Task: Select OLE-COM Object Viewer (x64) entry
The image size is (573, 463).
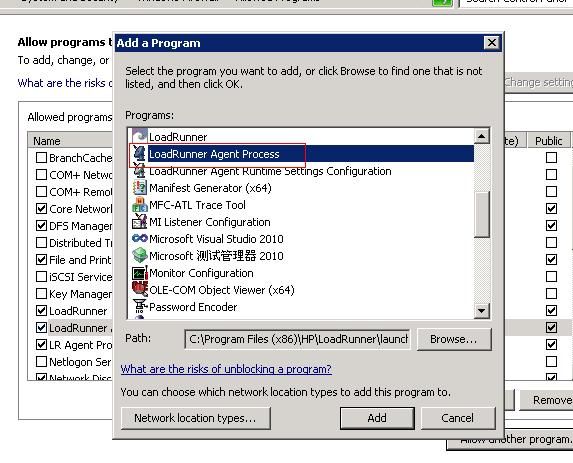Action: [x=222, y=290]
